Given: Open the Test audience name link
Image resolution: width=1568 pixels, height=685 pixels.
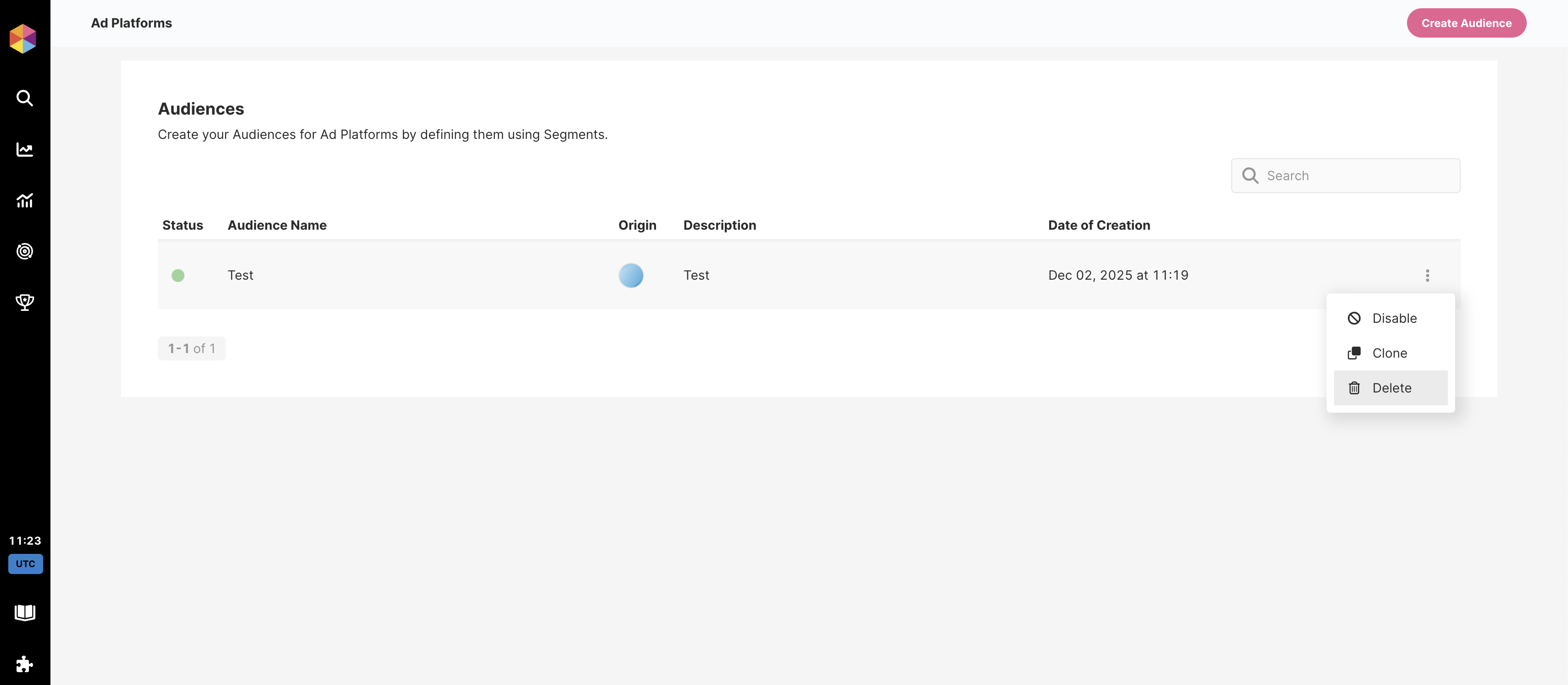Looking at the screenshot, I should (x=240, y=275).
